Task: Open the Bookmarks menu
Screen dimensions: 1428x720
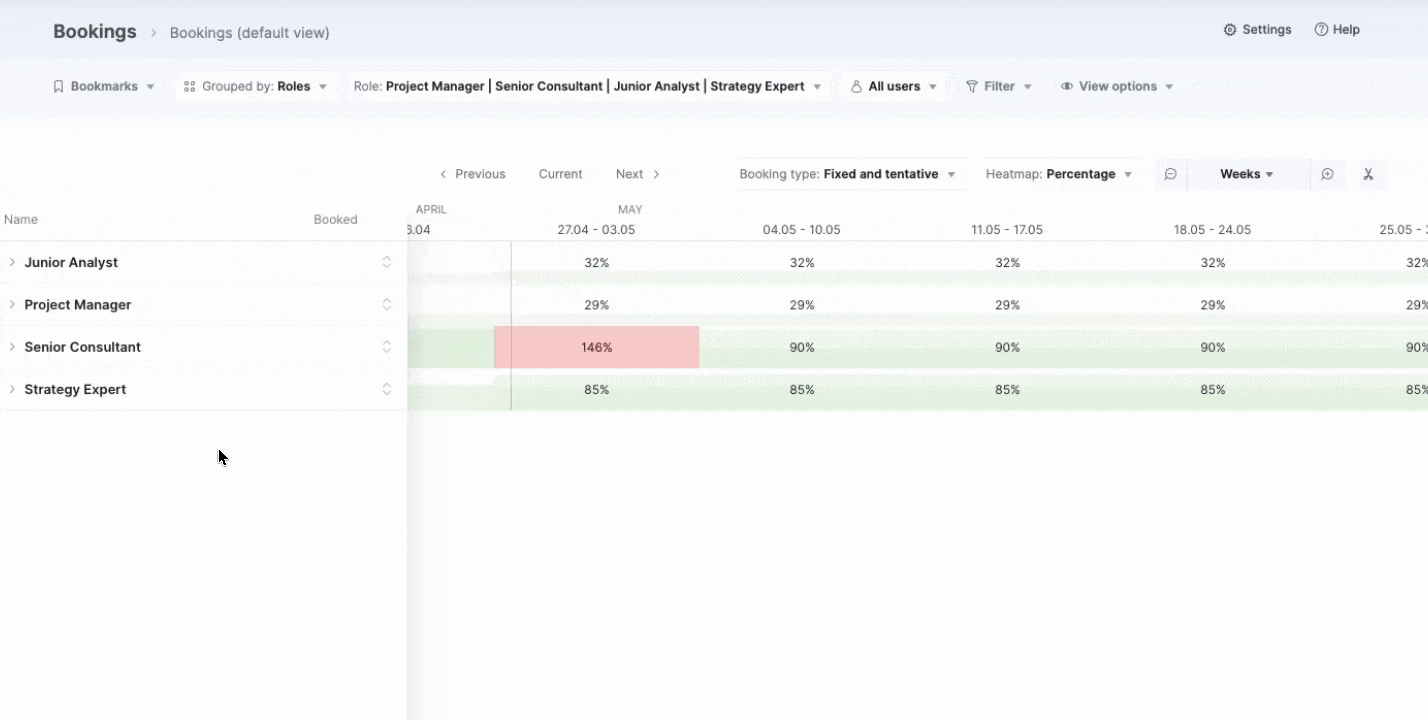Action: coord(103,87)
